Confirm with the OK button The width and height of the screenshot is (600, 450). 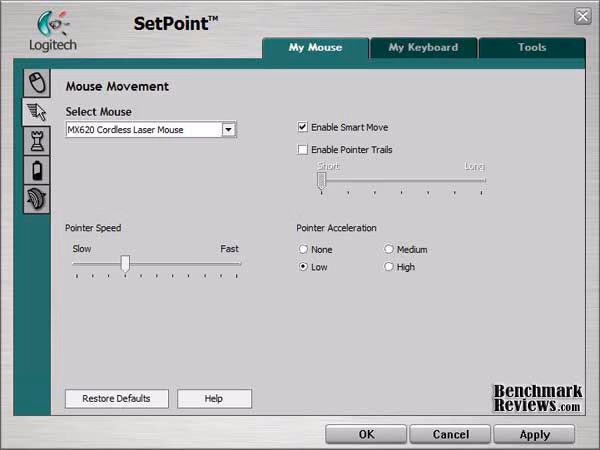tap(366, 434)
